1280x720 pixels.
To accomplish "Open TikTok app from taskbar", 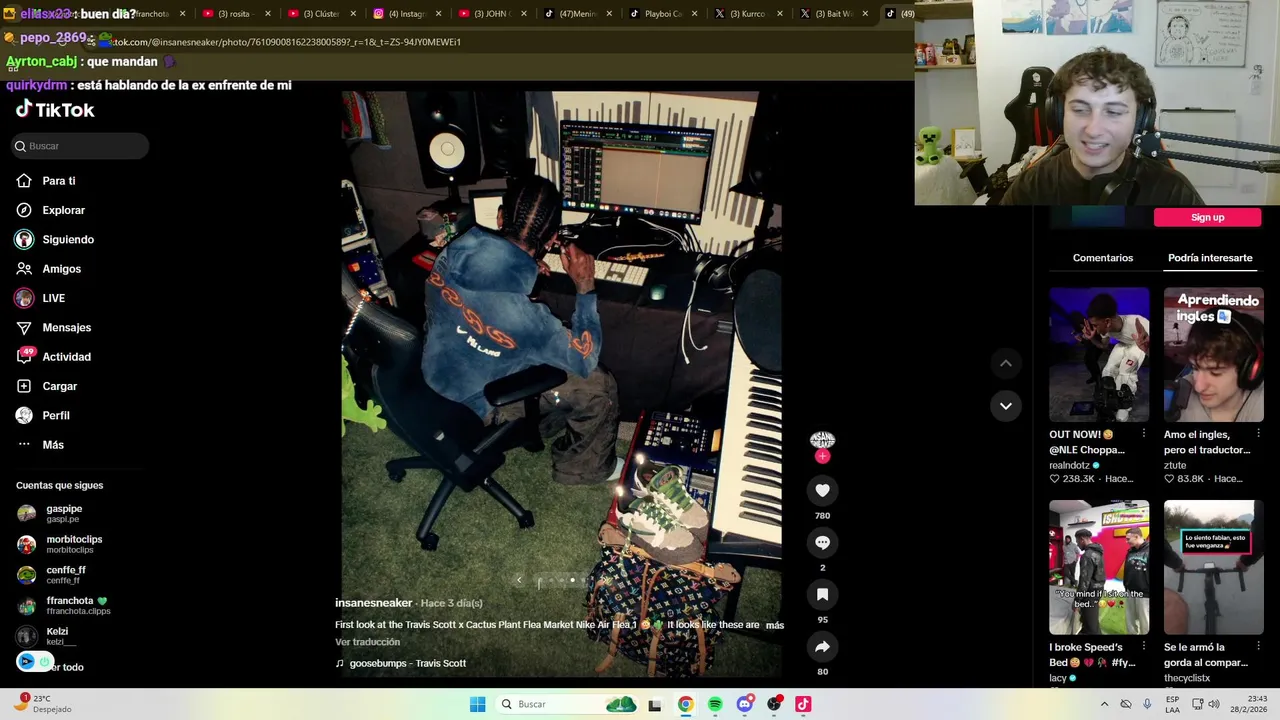I will [x=803, y=704].
